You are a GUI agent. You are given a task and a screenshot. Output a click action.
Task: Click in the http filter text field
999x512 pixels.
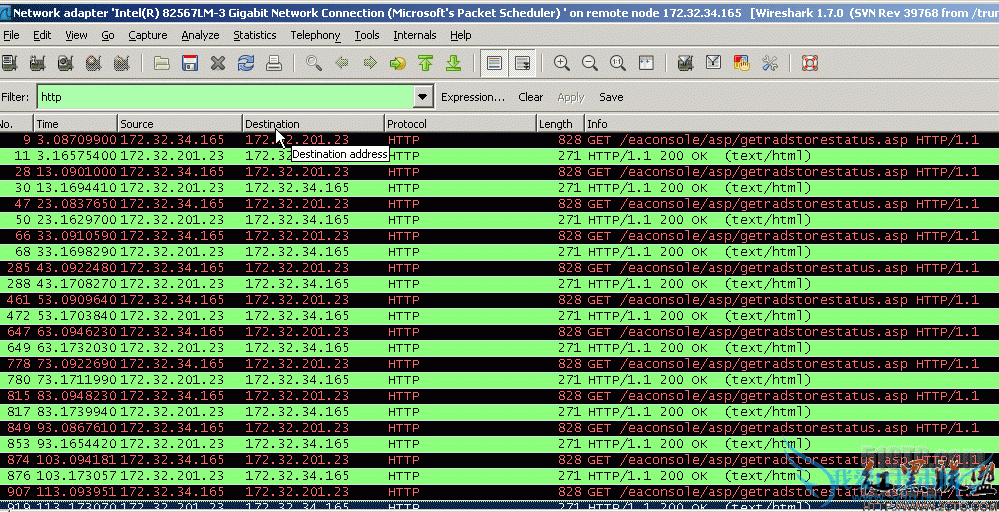(x=224, y=97)
